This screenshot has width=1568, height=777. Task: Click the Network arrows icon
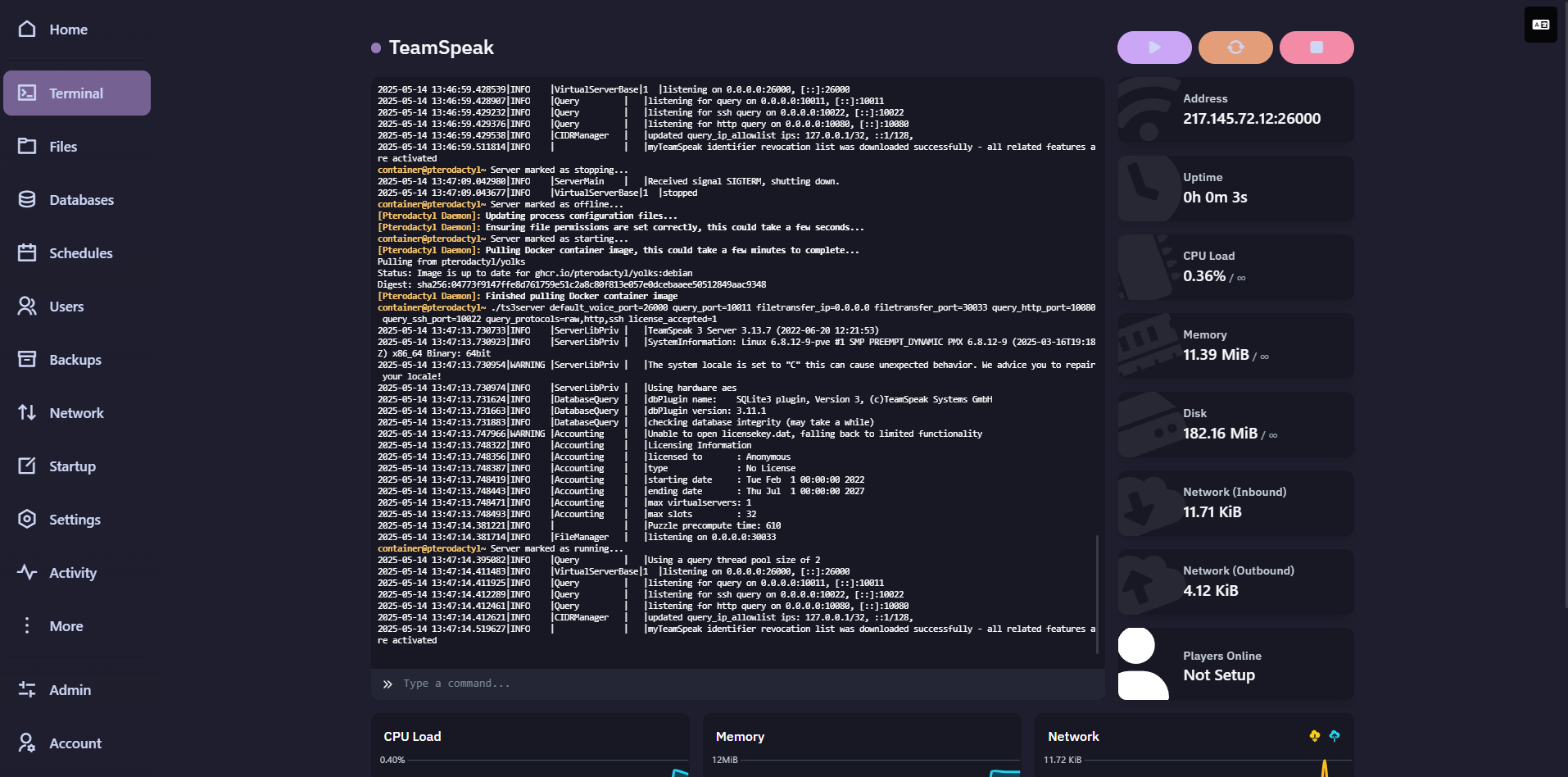pos(27,413)
